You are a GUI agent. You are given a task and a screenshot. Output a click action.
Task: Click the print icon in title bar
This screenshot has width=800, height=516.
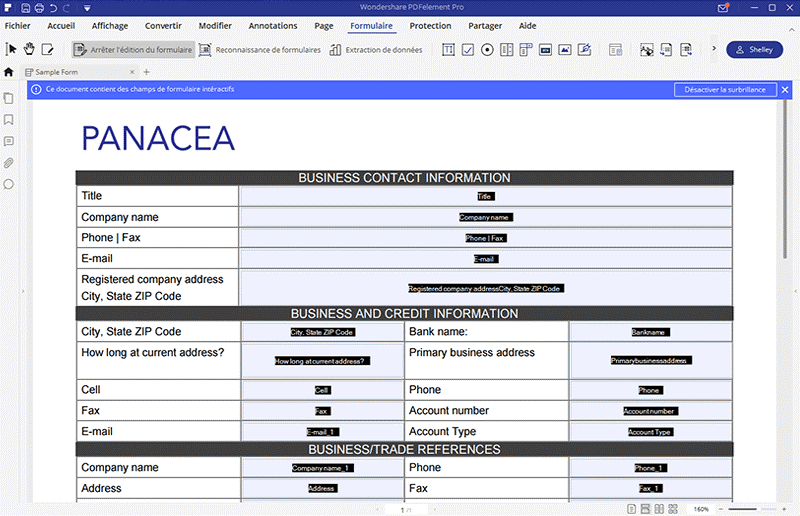[39, 8]
